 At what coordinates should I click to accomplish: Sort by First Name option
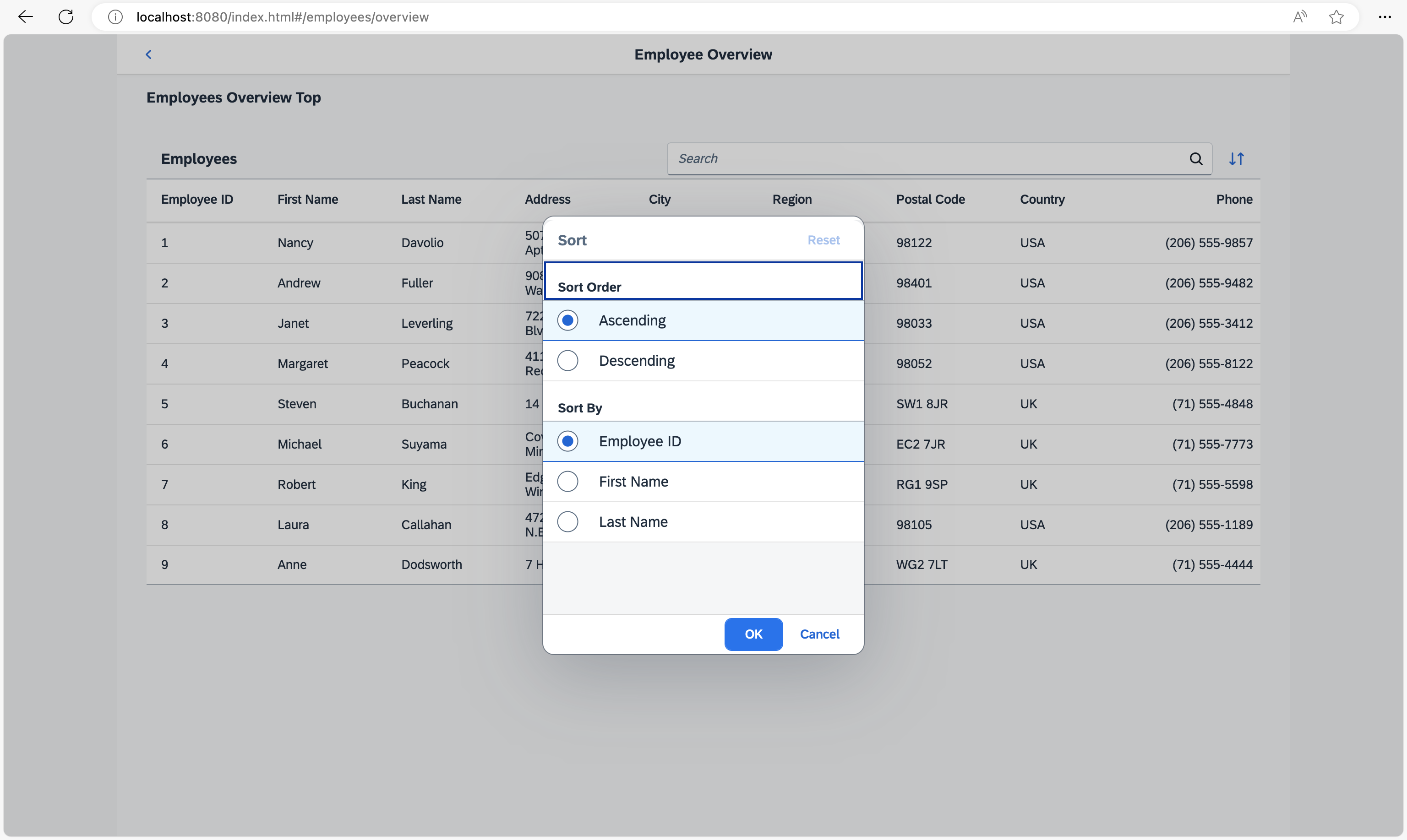[x=703, y=481]
